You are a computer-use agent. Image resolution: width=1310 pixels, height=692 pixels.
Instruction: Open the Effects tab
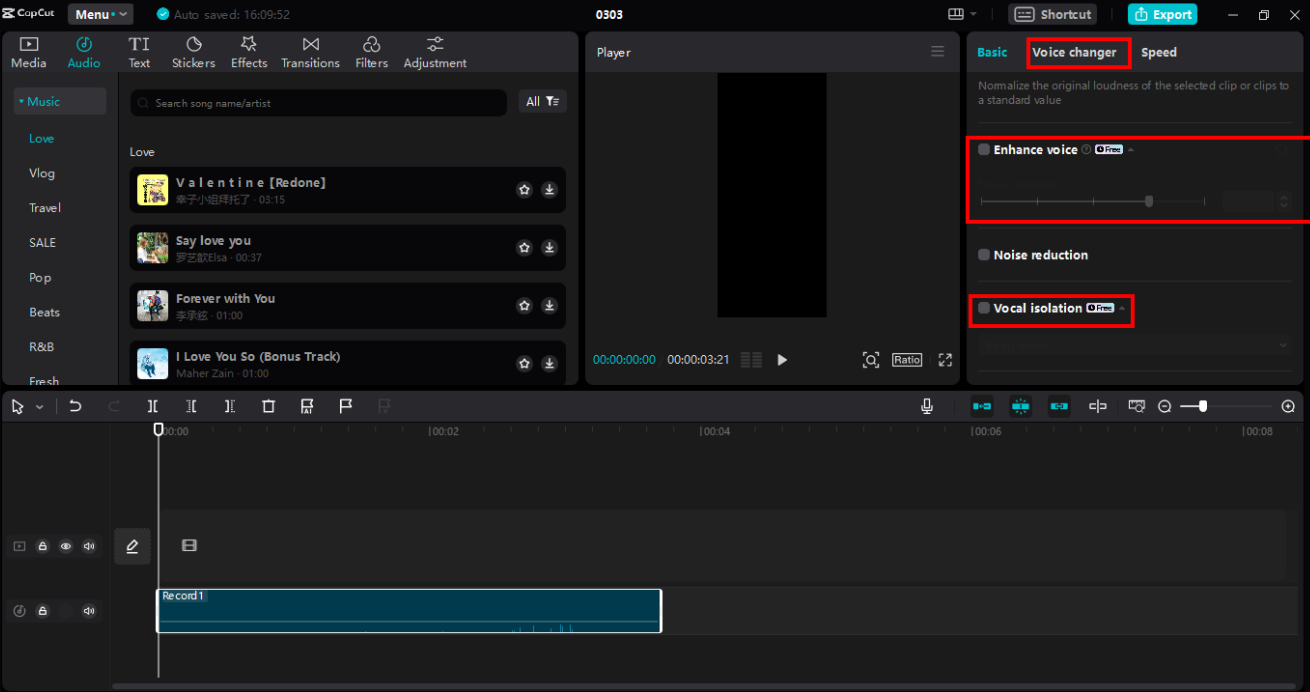tap(249, 52)
